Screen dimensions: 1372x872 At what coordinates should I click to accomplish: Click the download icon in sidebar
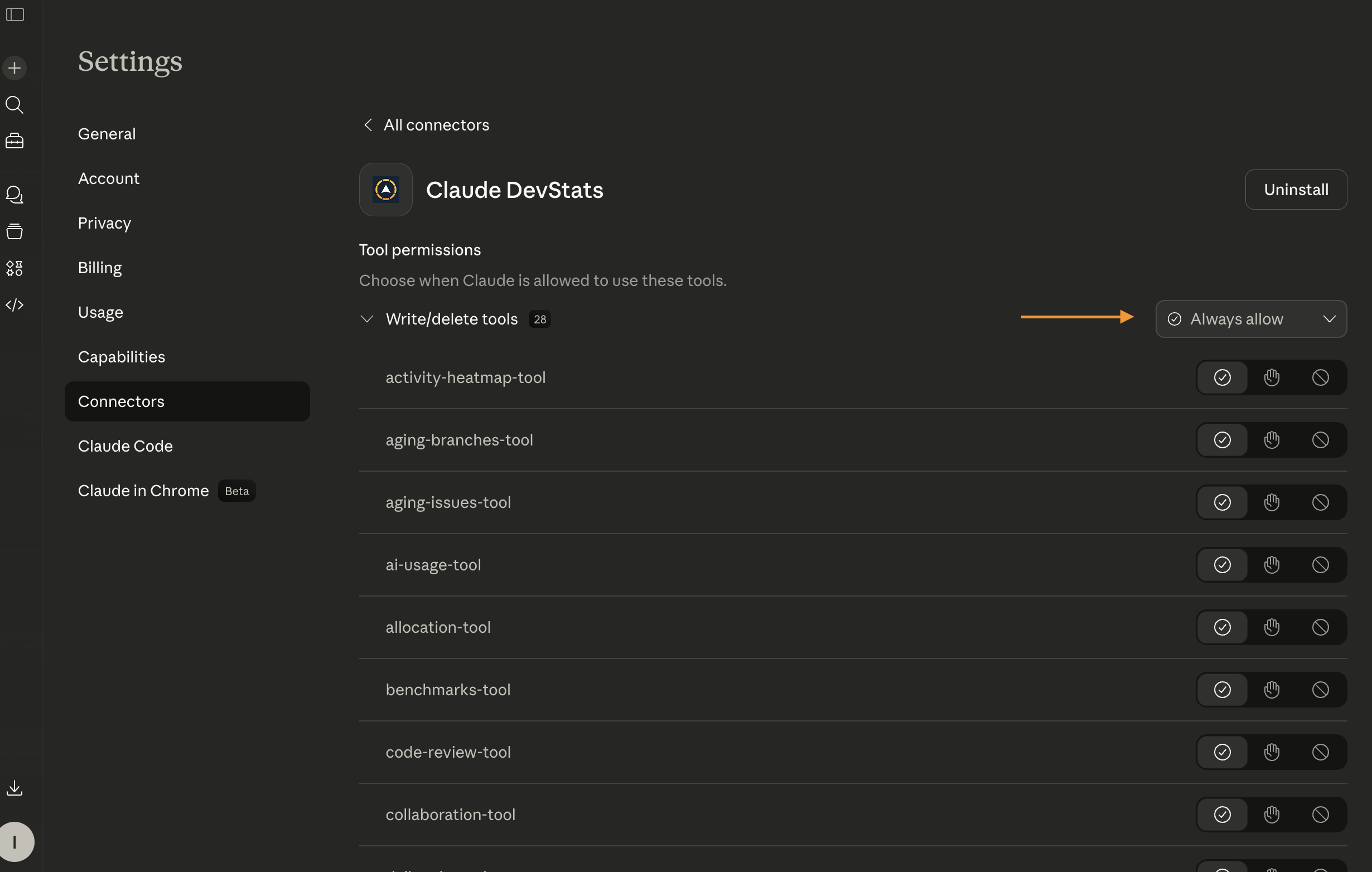15,788
